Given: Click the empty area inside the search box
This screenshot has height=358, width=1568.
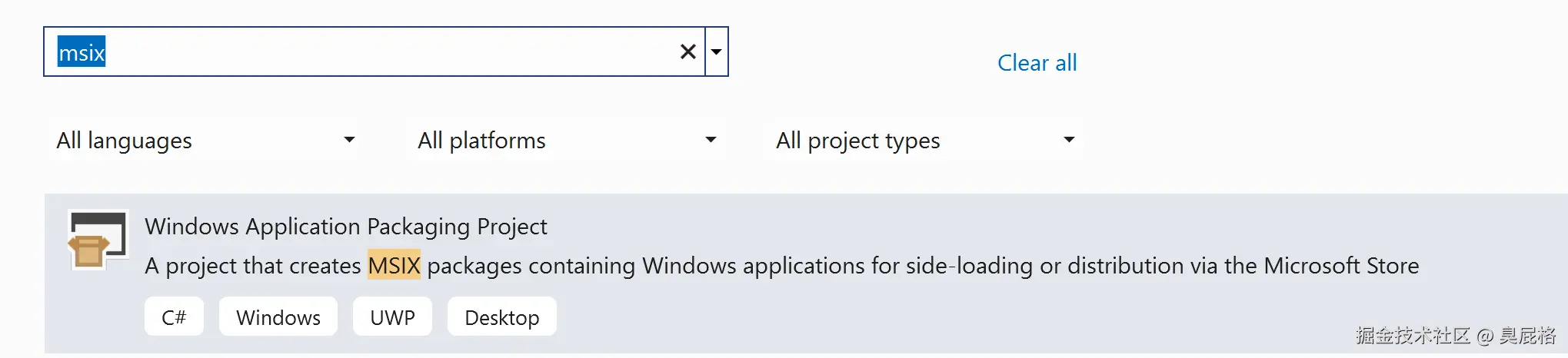Looking at the screenshot, I should coord(385,52).
